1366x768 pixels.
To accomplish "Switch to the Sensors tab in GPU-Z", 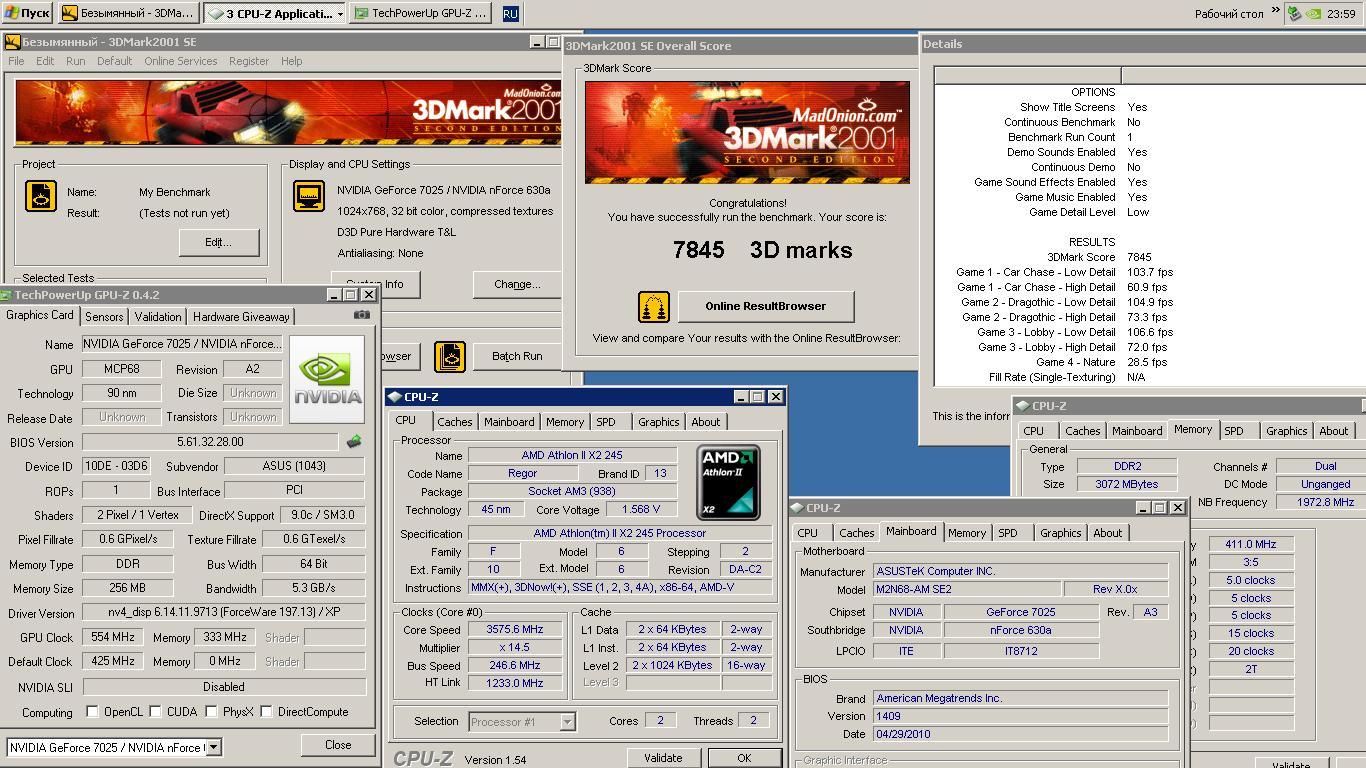I will 104,316.
